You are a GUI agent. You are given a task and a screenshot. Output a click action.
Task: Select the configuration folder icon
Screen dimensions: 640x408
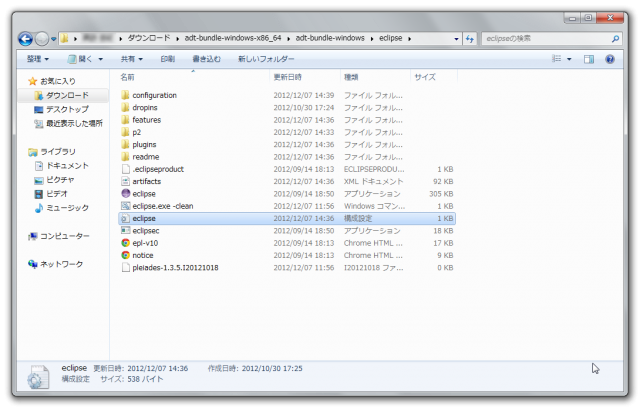[x=125, y=95]
